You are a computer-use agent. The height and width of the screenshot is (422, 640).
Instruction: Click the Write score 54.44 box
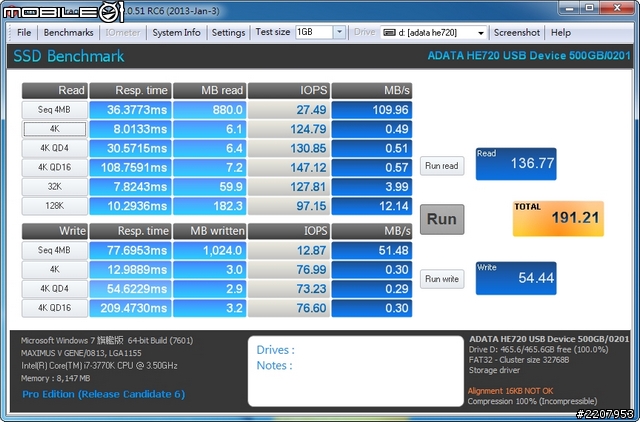(516, 278)
